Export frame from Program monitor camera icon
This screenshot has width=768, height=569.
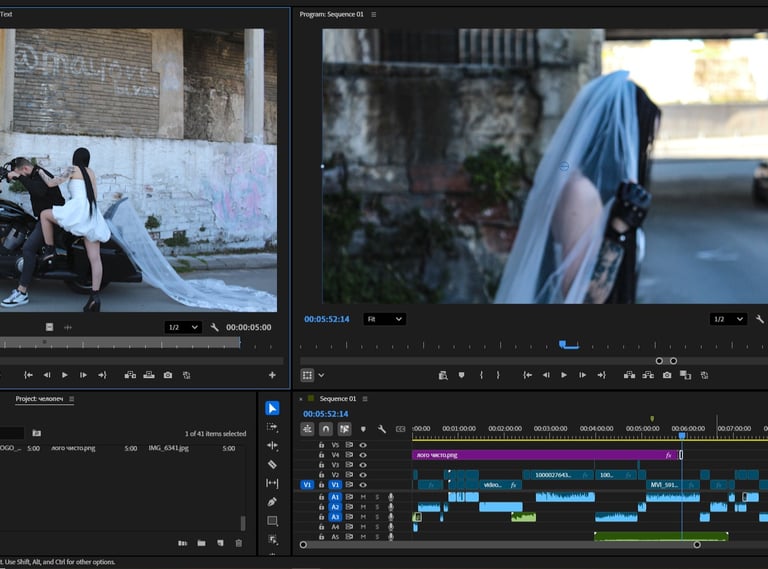667,375
